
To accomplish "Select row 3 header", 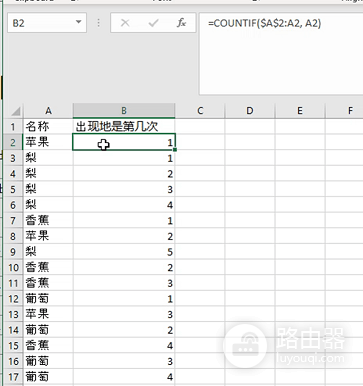I will pos(13,158).
